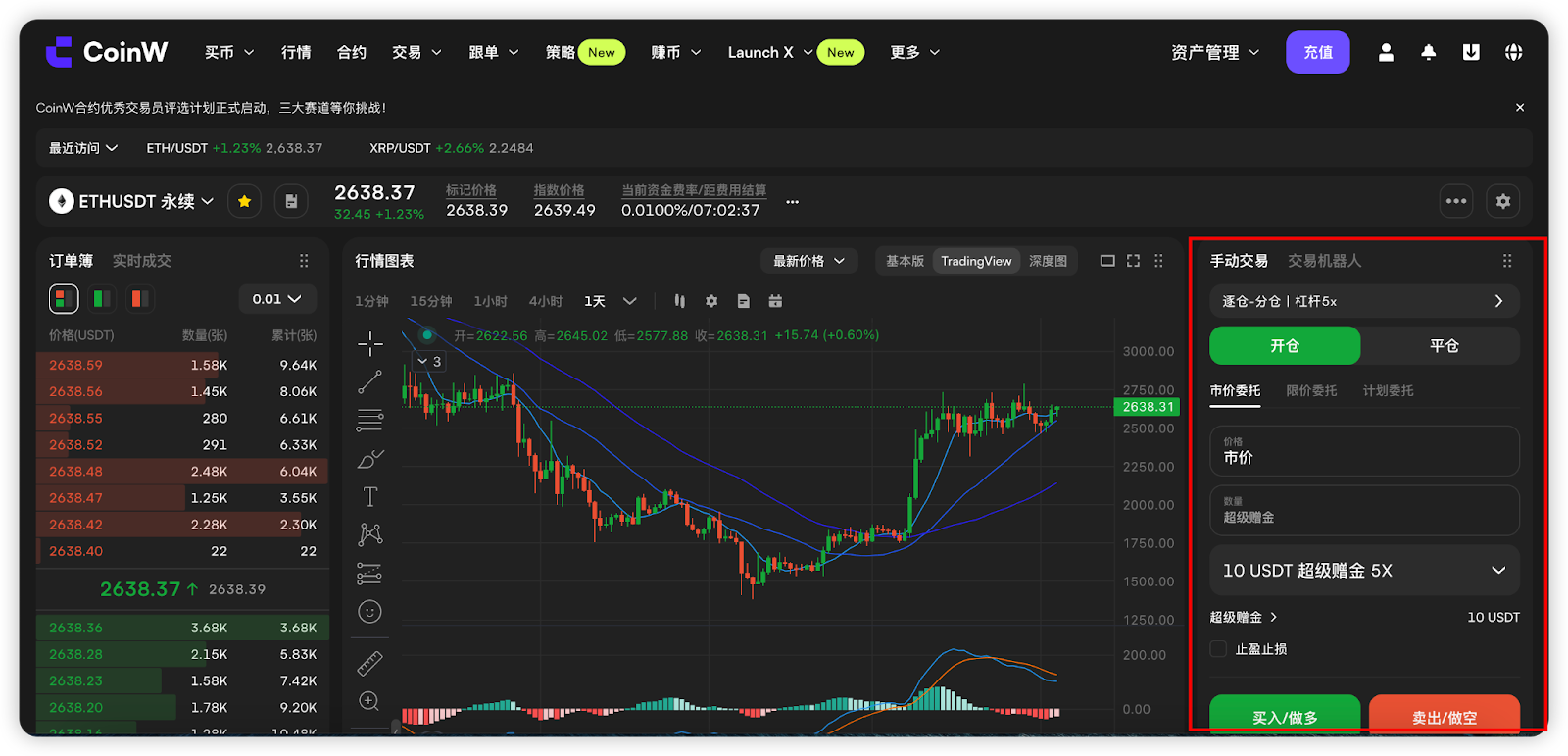Open the 最新价格 price type dropdown
Image resolution: width=1568 pixels, height=756 pixels.
(809, 261)
